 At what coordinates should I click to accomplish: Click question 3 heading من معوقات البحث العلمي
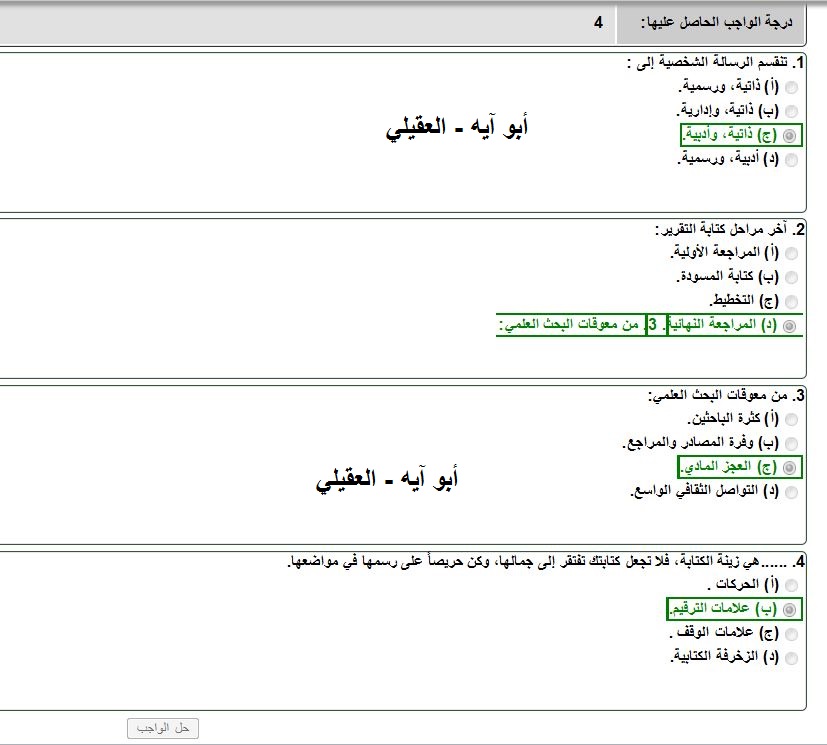click(718, 395)
